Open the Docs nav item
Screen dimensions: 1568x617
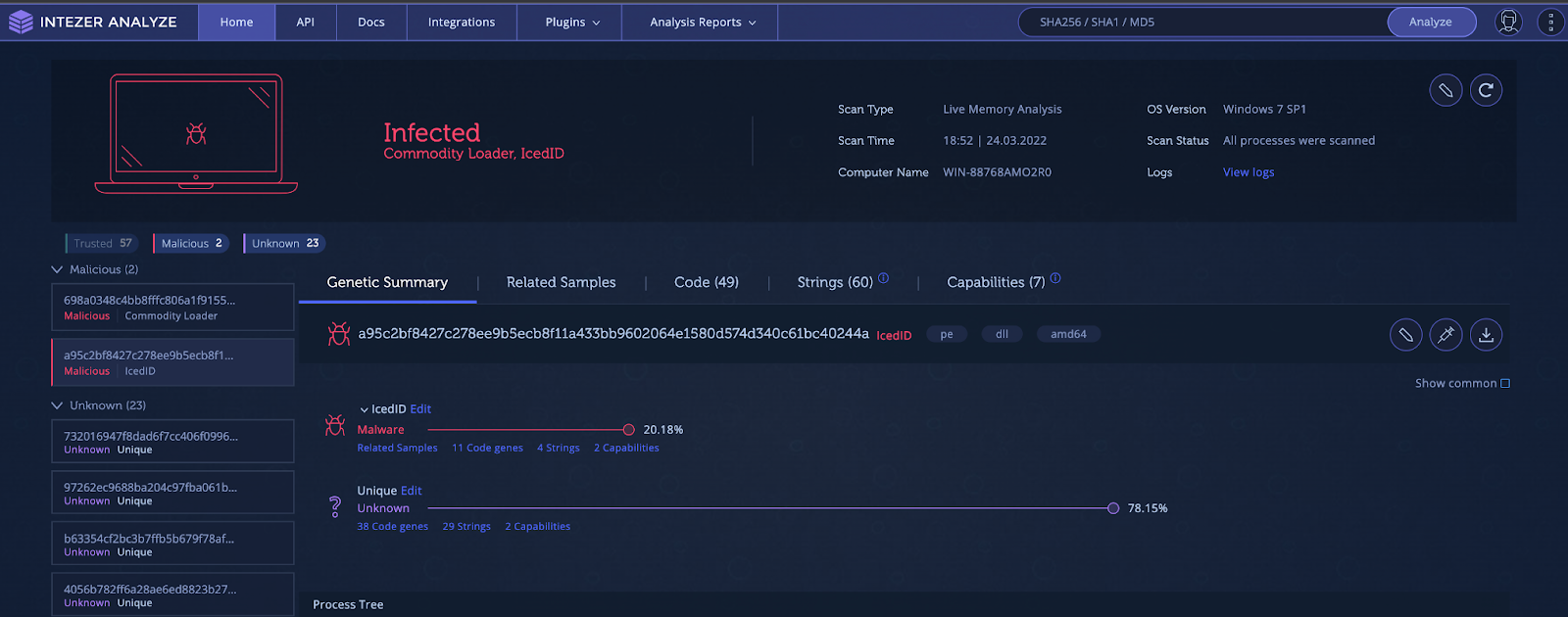[371, 22]
